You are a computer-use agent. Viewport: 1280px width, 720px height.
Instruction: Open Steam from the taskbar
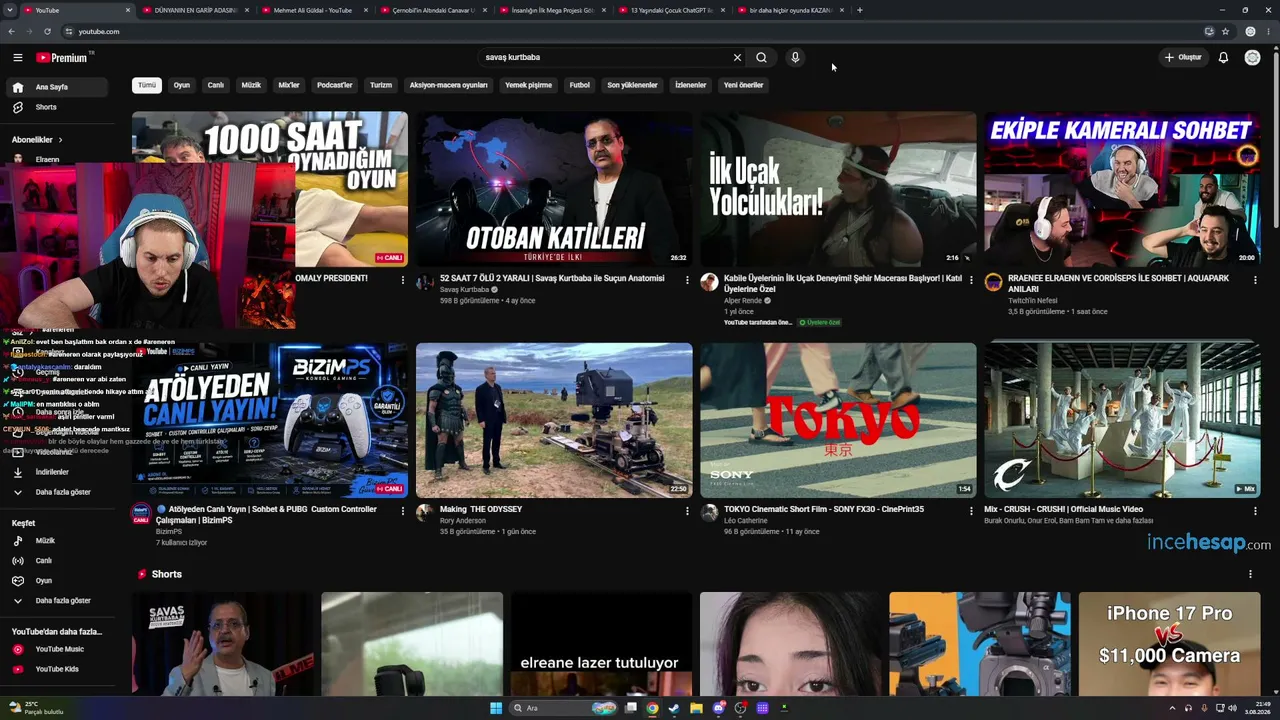pos(674,708)
